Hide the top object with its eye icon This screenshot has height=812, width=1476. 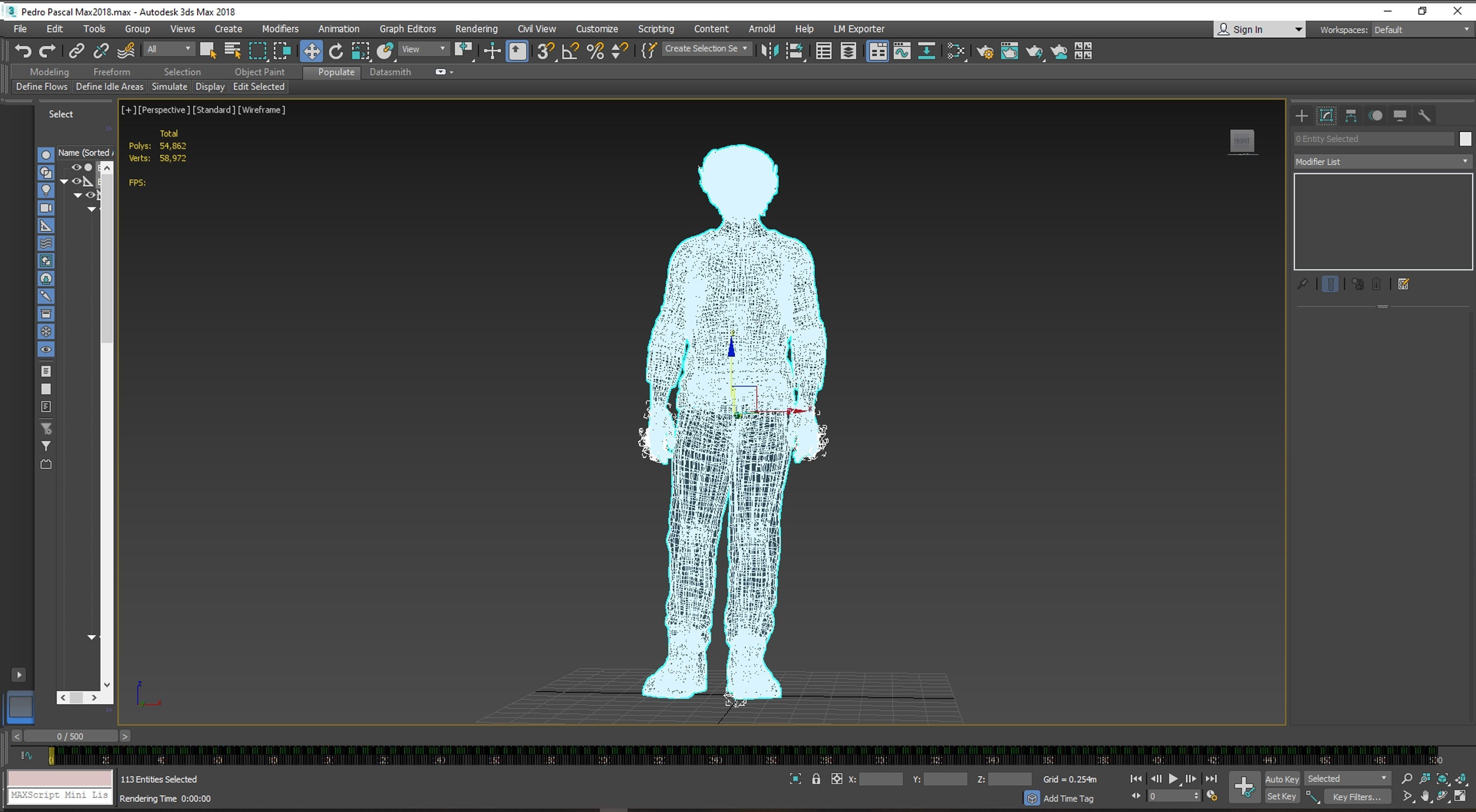coord(76,167)
